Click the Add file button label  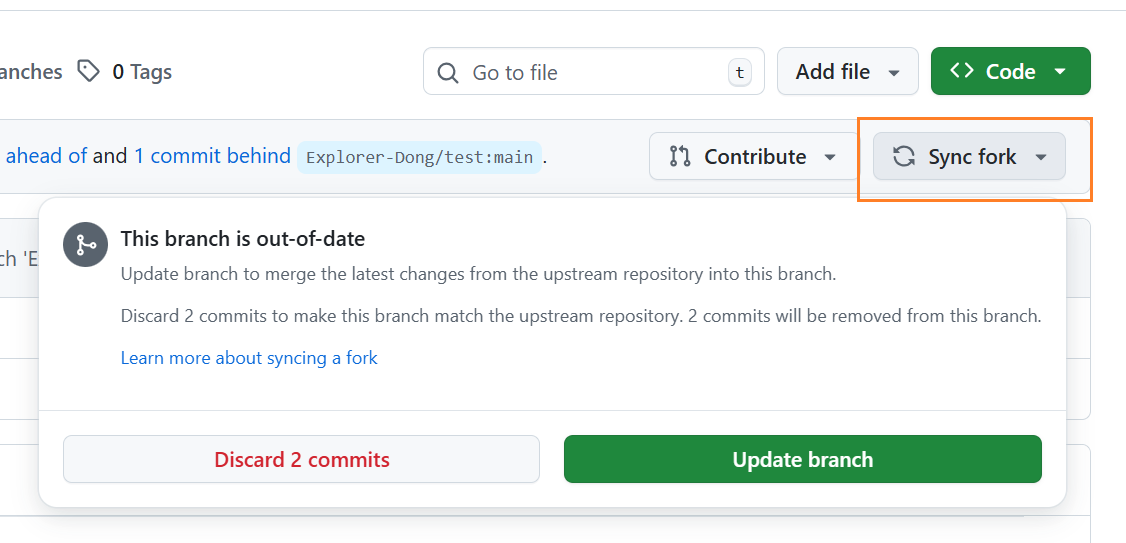click(832, 72)
